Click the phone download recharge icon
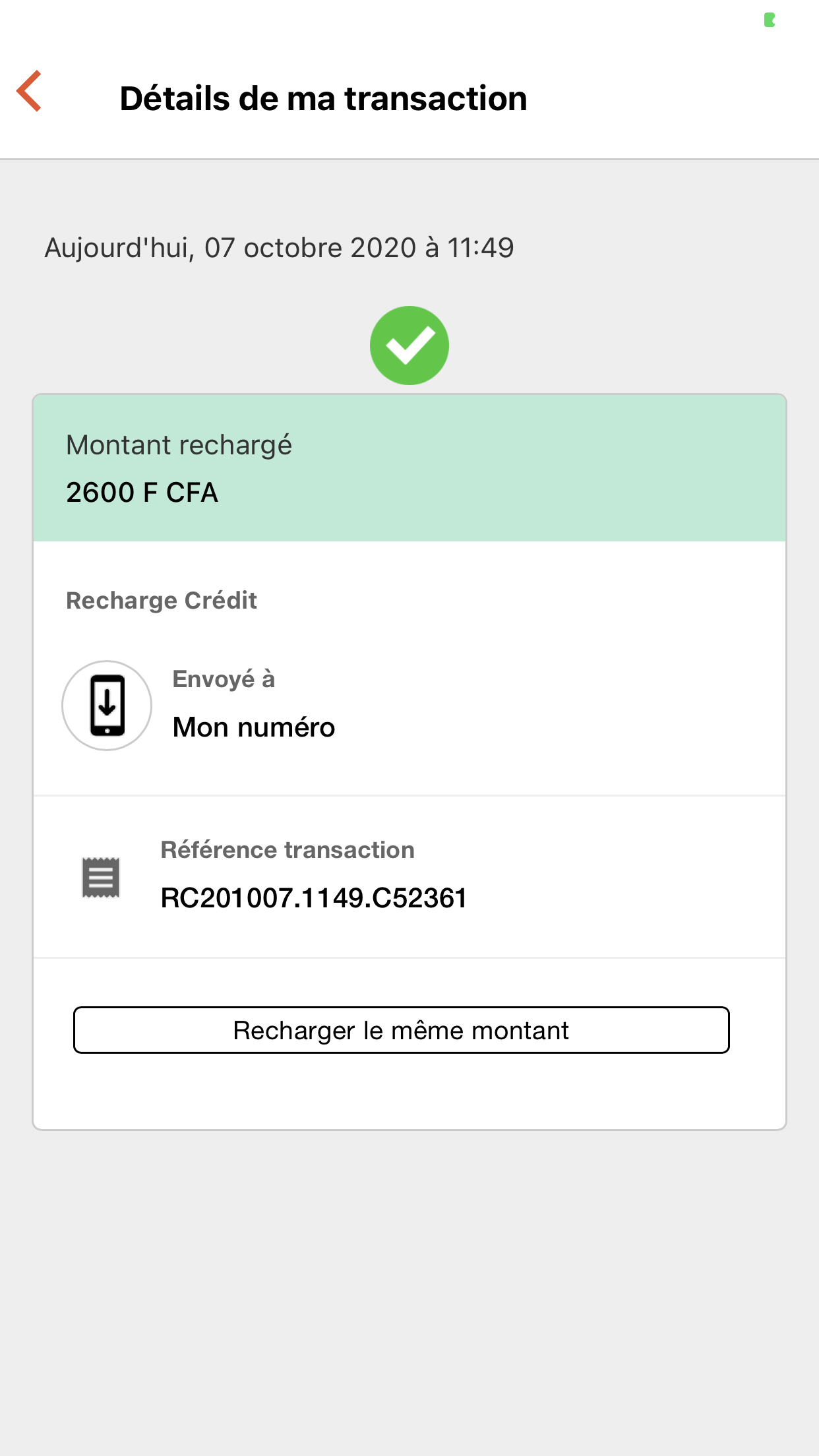This screenshot has width=819, height=1456. (107, 706)
